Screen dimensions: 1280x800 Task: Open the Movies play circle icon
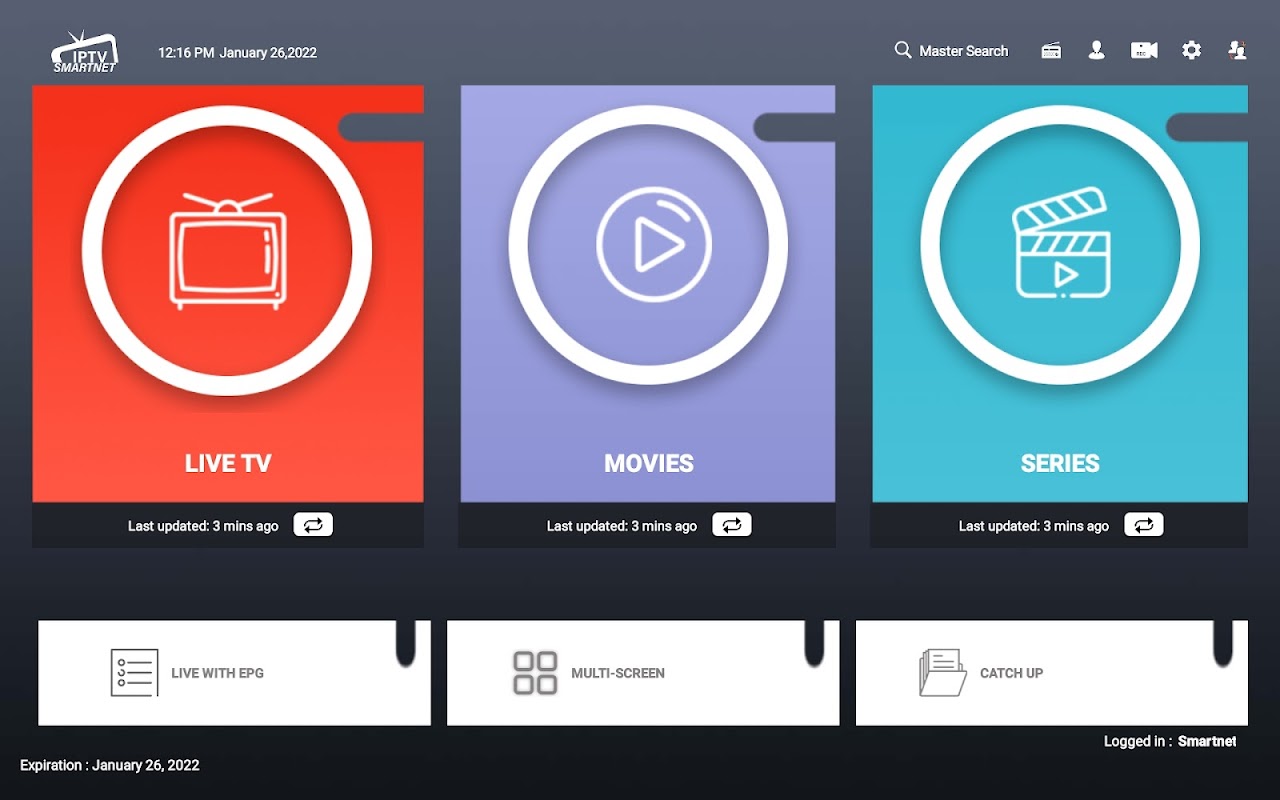tap(653, 245)
